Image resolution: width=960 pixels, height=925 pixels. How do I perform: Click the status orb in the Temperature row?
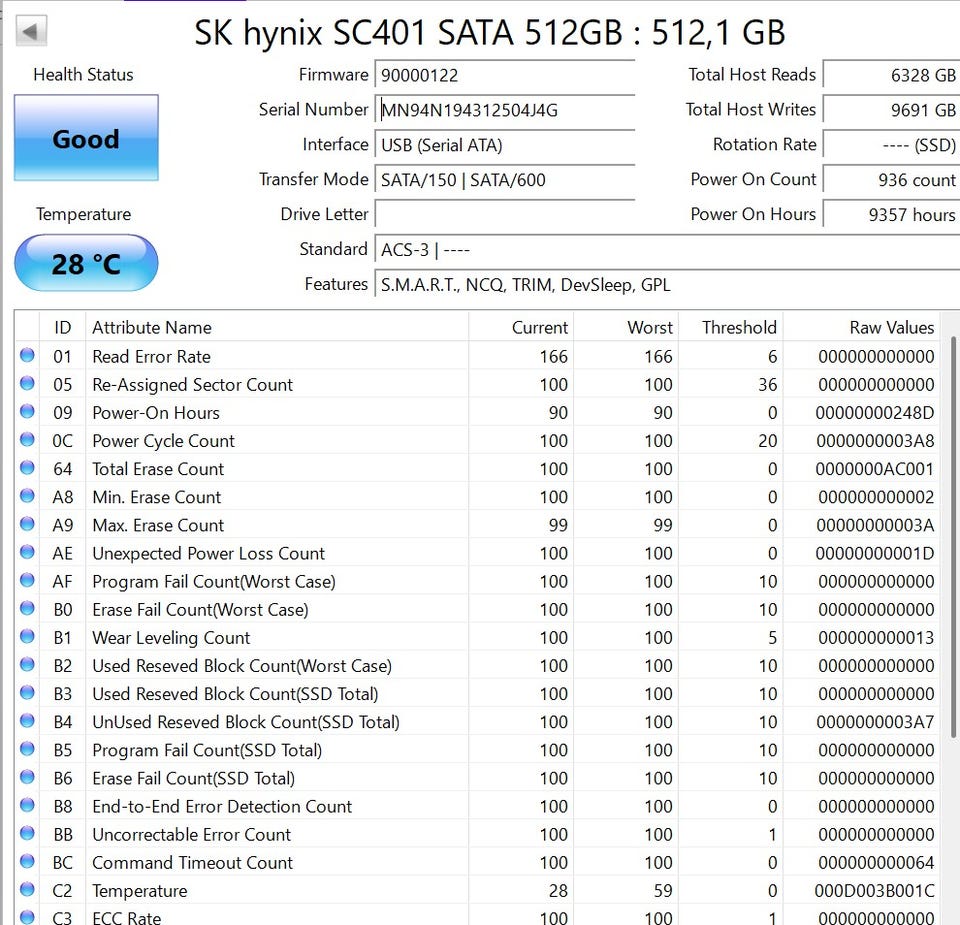click(27, 890)
